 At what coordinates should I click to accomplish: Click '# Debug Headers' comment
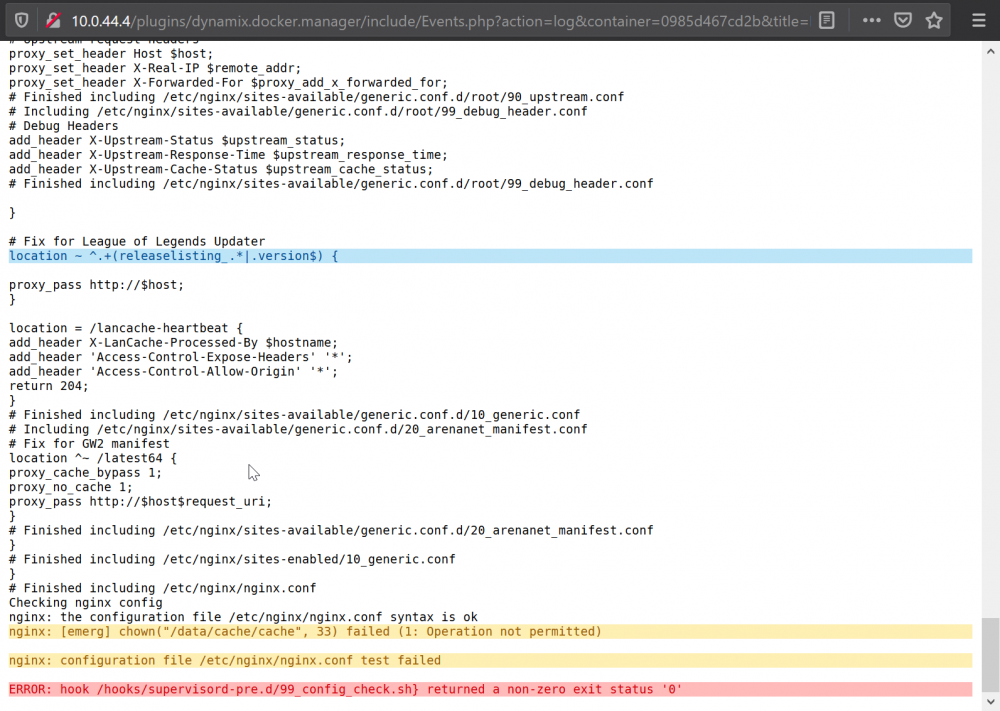click(x=64, y=126)
